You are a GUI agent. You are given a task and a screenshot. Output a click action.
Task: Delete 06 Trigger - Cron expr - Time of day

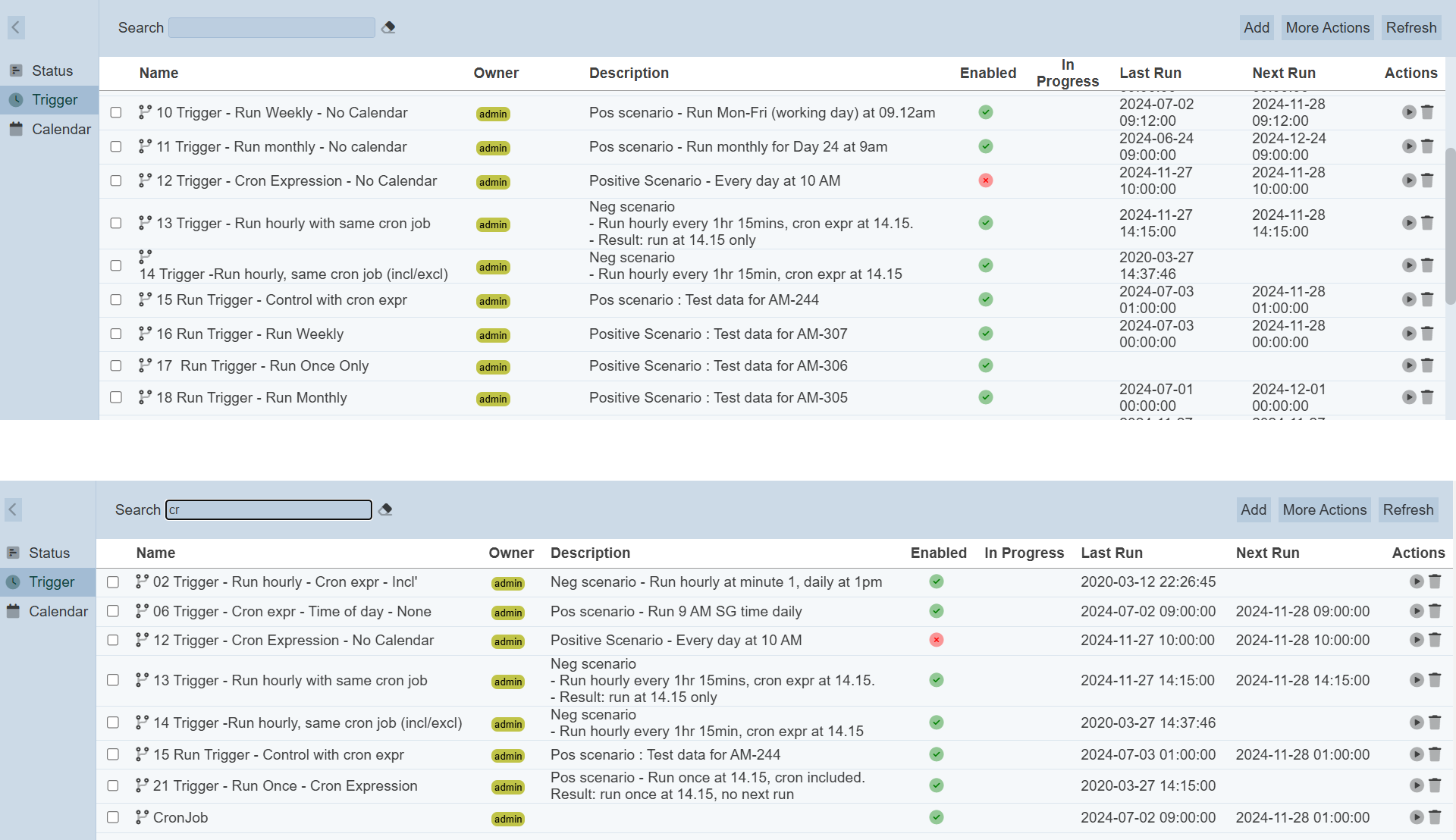point(1435,611)
